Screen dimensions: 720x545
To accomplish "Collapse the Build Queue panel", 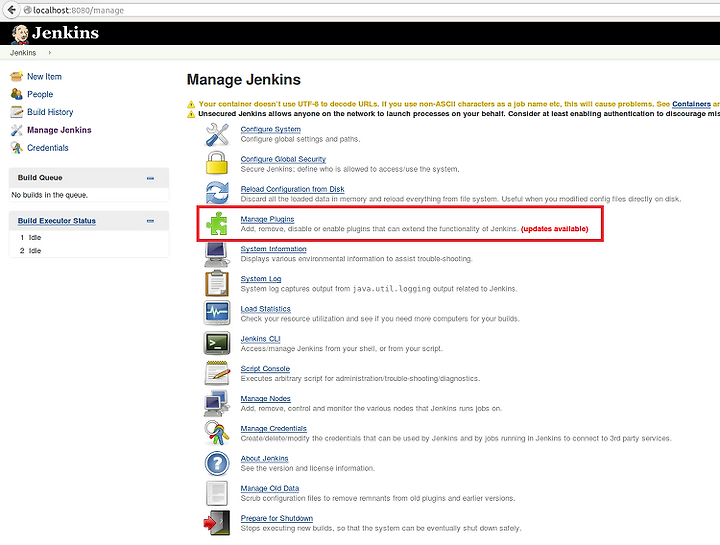I will pyautogui.click(x=150, y=178).
